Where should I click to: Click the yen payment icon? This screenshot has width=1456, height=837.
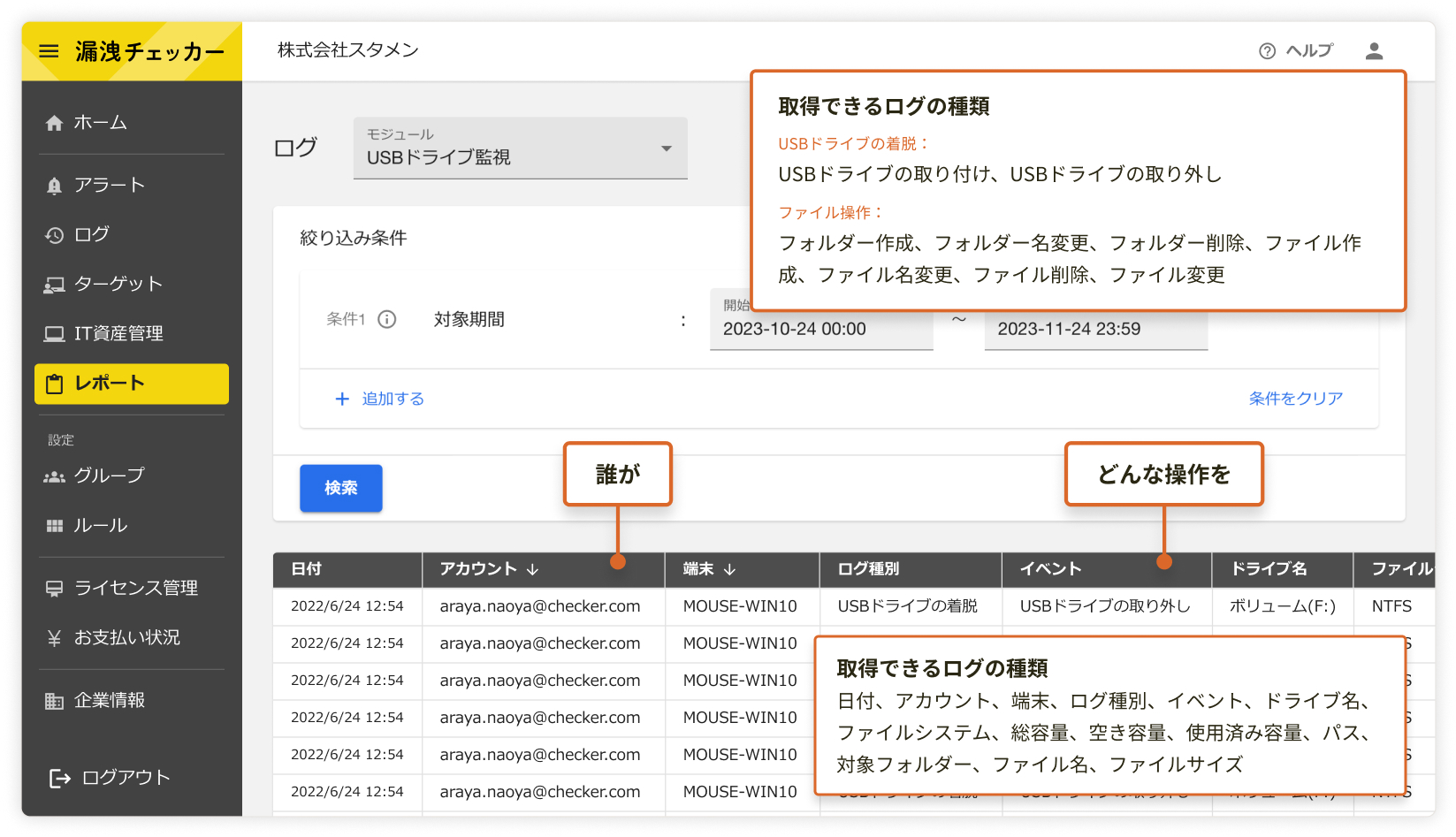(55, 638)
